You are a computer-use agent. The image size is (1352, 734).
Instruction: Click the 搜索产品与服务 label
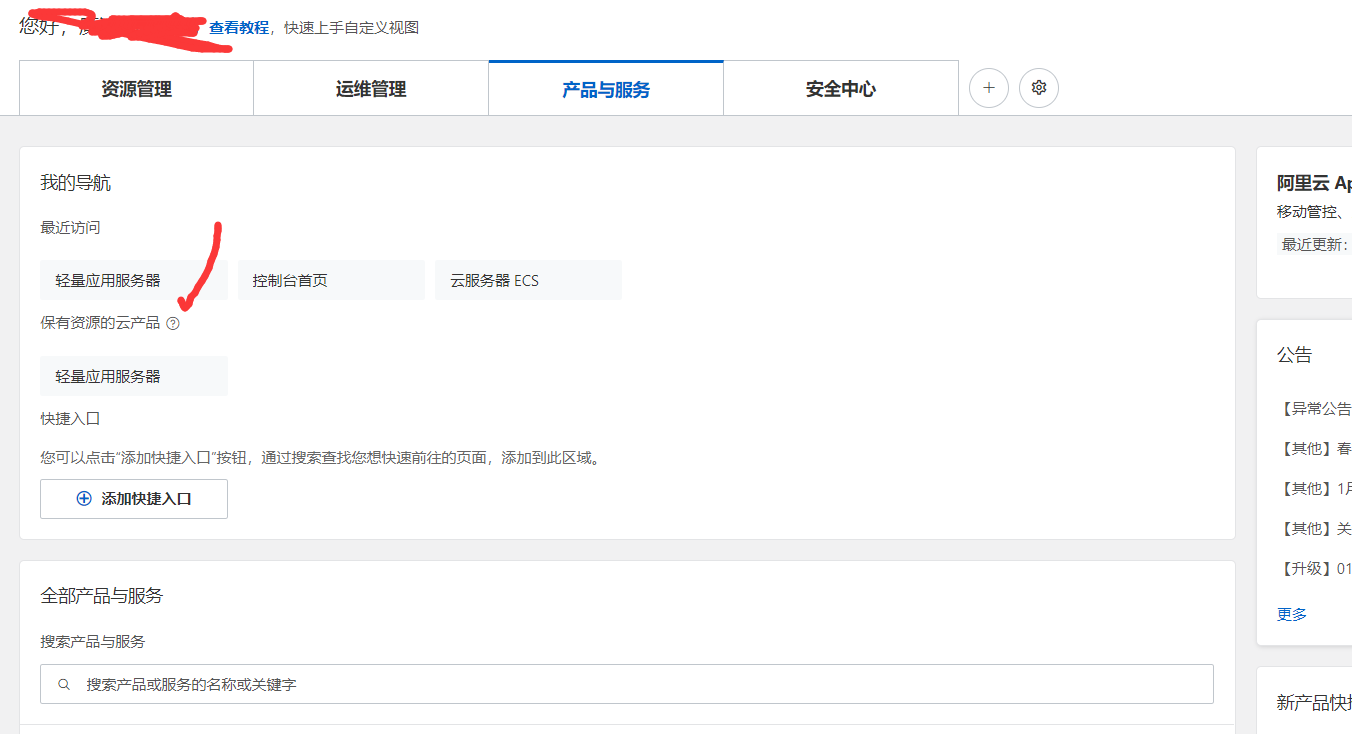pos(93,642)
